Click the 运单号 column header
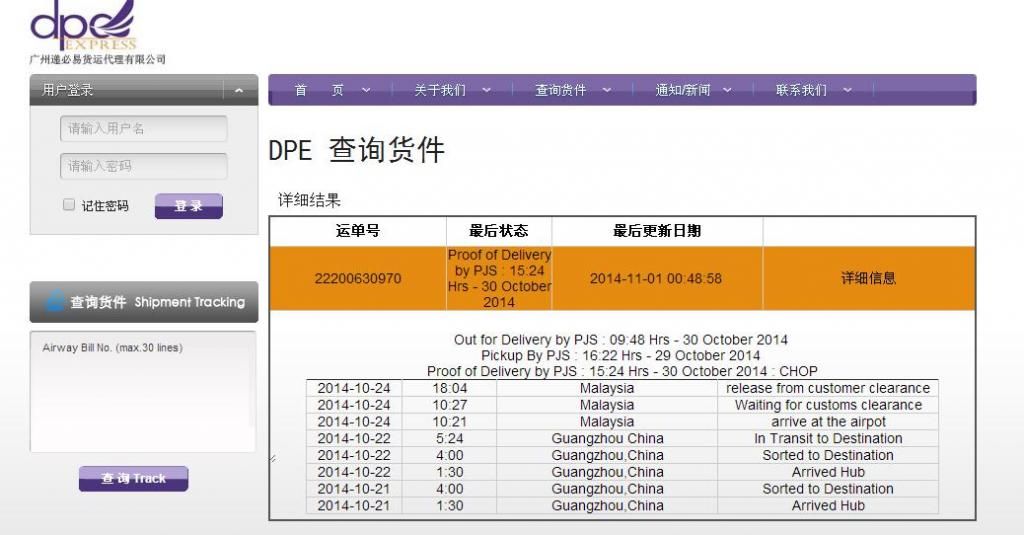This screenshot has height=535, width=1024. [x=357, y=231]
